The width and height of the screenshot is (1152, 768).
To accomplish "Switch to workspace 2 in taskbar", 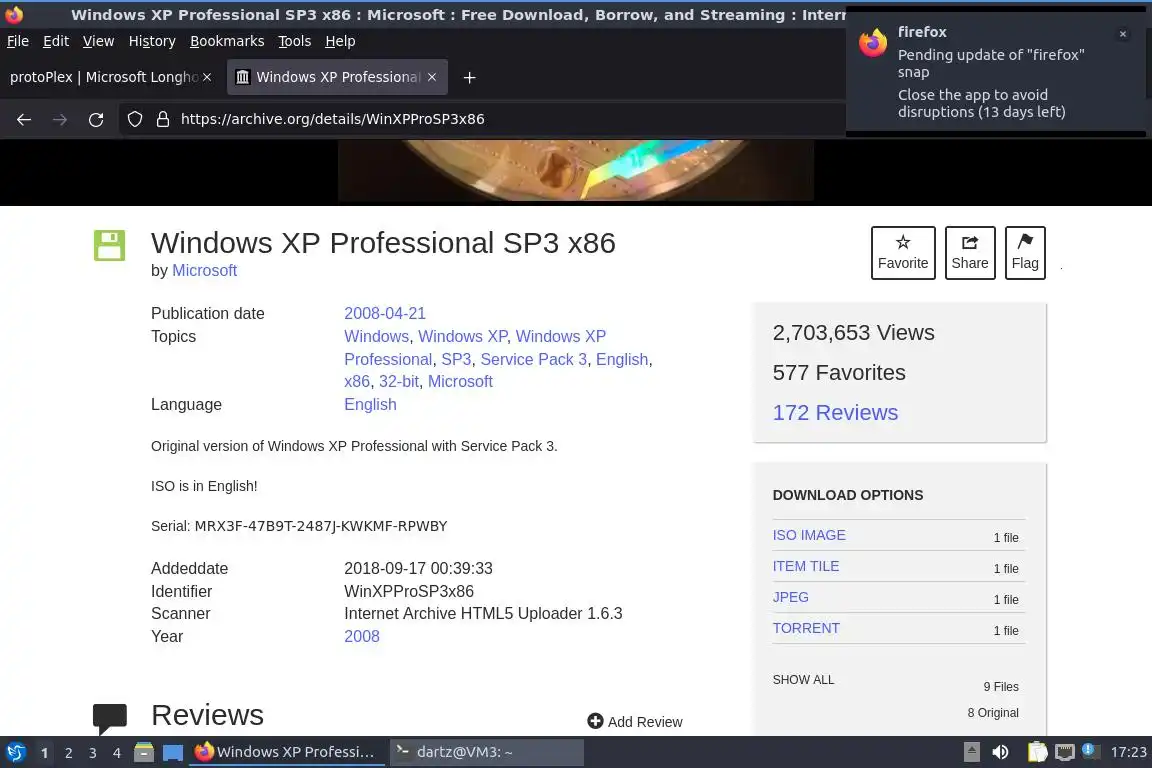I will (68, 753).
